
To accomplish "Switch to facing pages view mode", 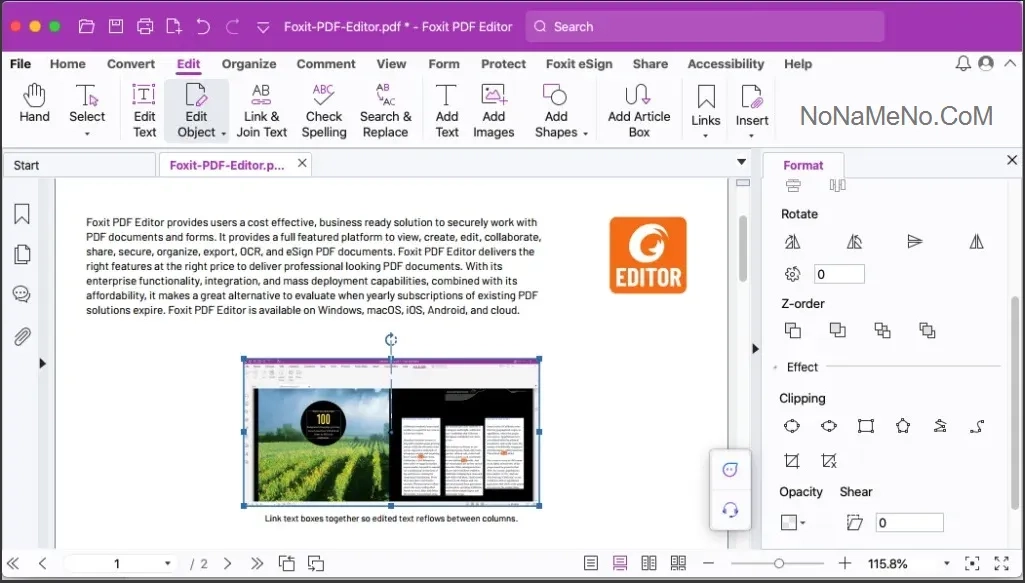I will tap(649, 564).
